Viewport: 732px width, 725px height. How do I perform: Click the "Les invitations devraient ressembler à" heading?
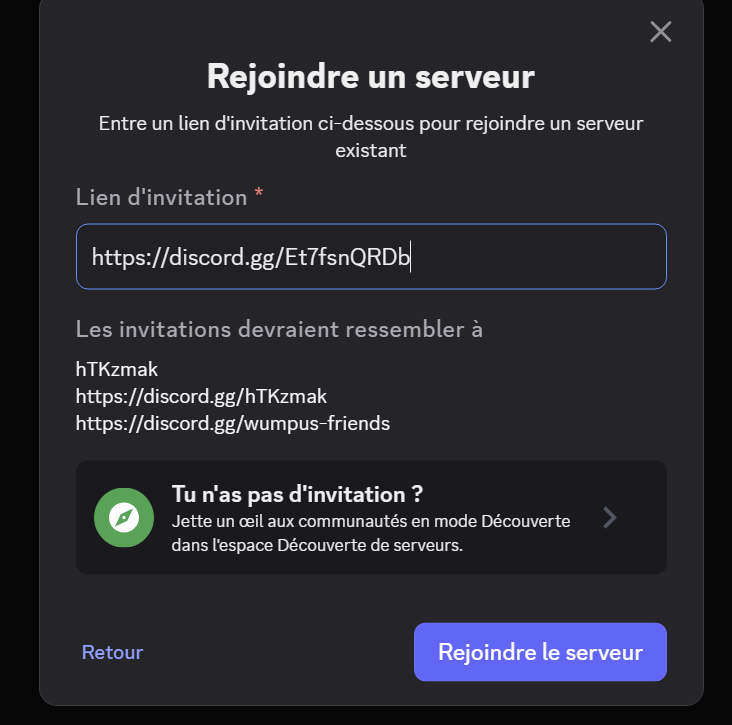(279, 329)
